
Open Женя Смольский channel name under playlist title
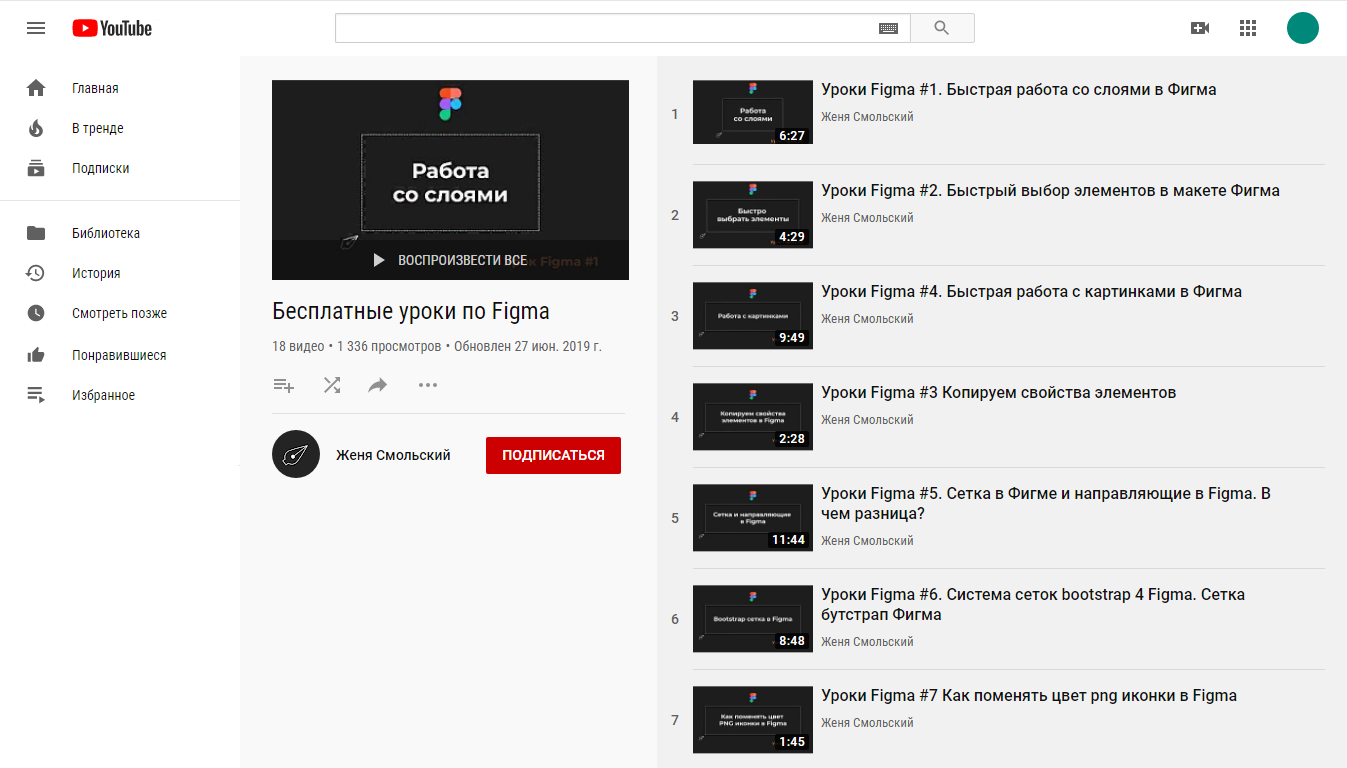point(393,455)
